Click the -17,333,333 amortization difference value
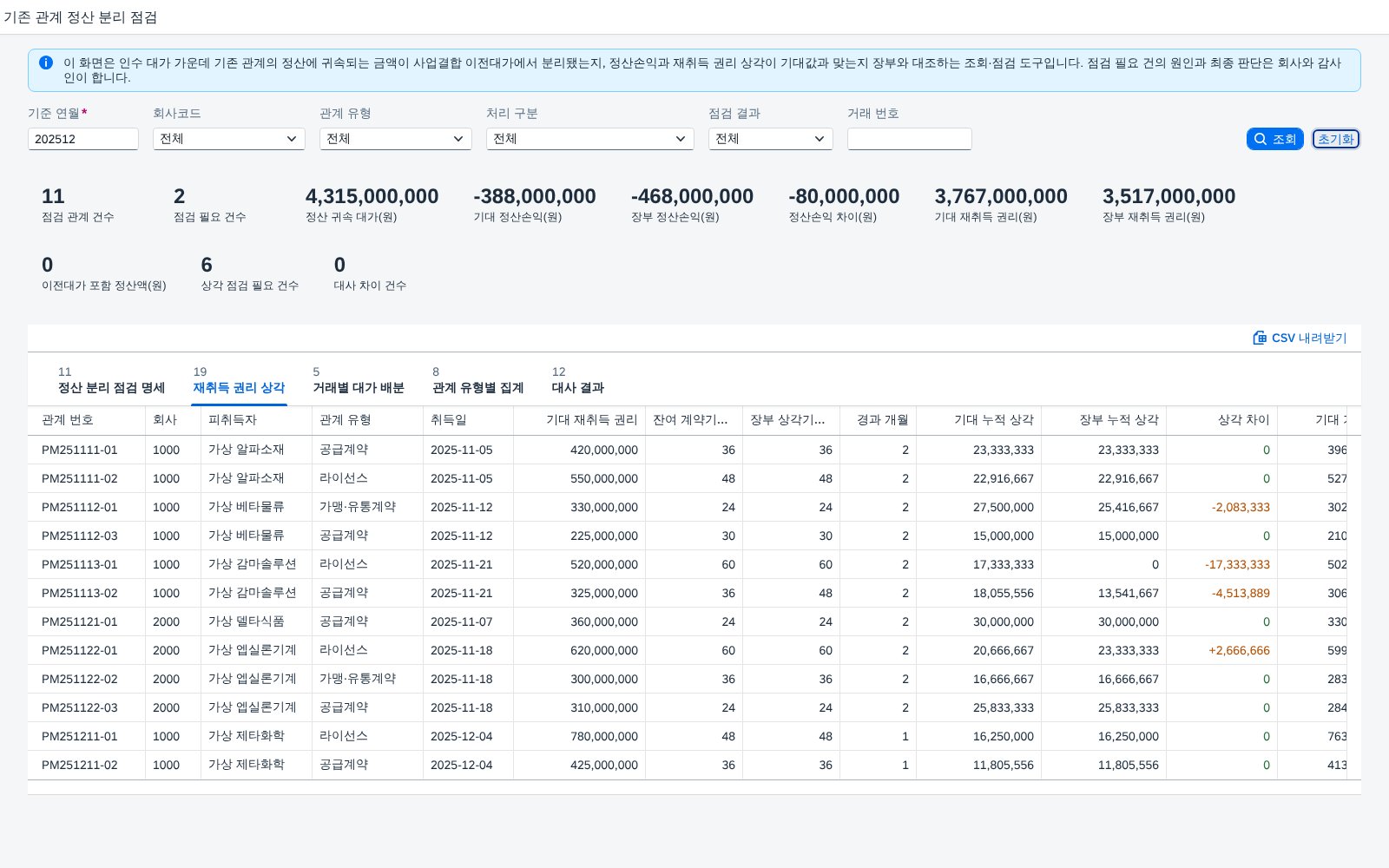Screen dimensions: 1389x868 click(1237, 564)
